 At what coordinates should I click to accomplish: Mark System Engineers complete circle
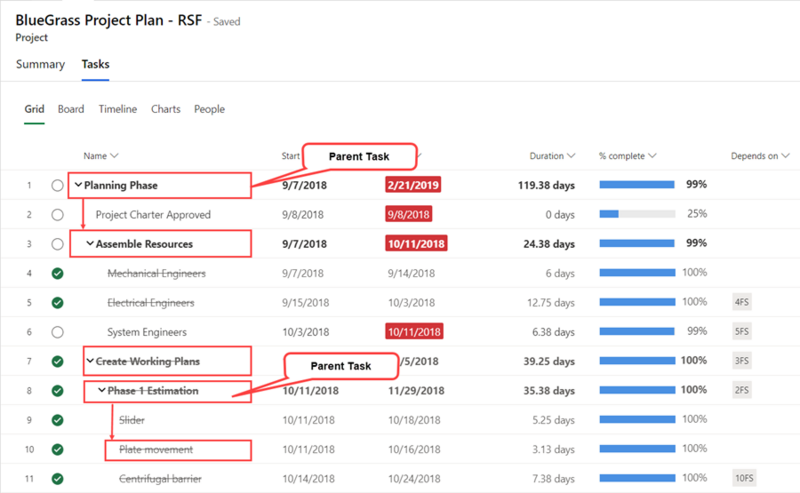pyautogui.click(x=58, y=332)
